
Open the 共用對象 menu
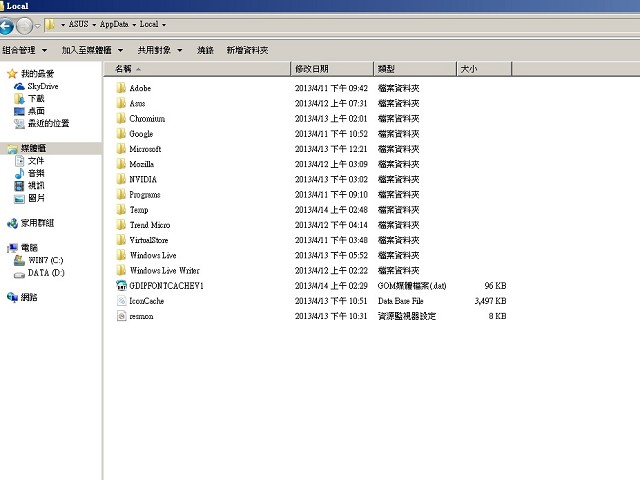pos(160,50)
